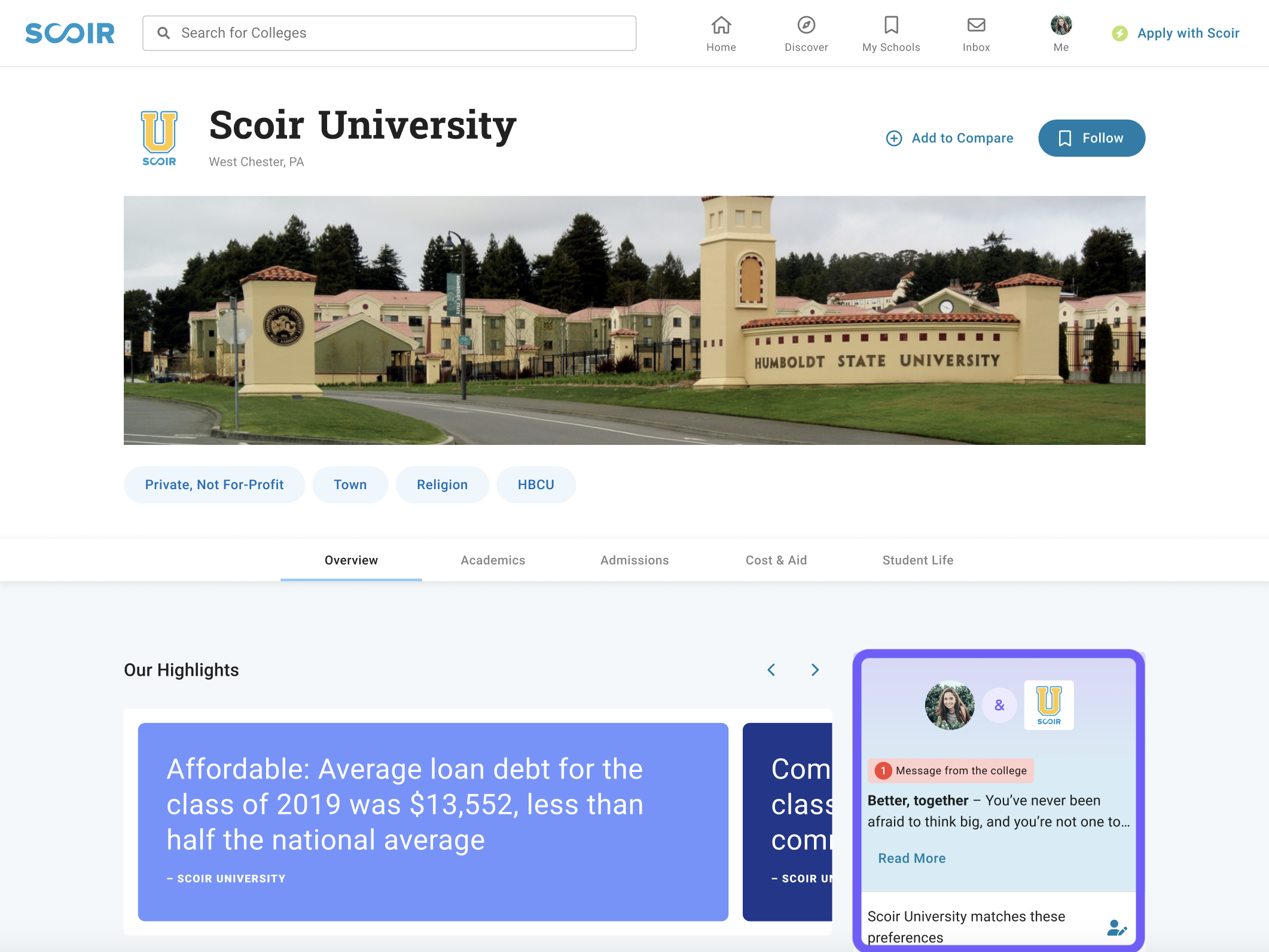Image resolution: width=1269 pixels, height=952 pixels.
Task: Click 'Scoir University matches these preferences' text
Action: (x=966, y=927)
